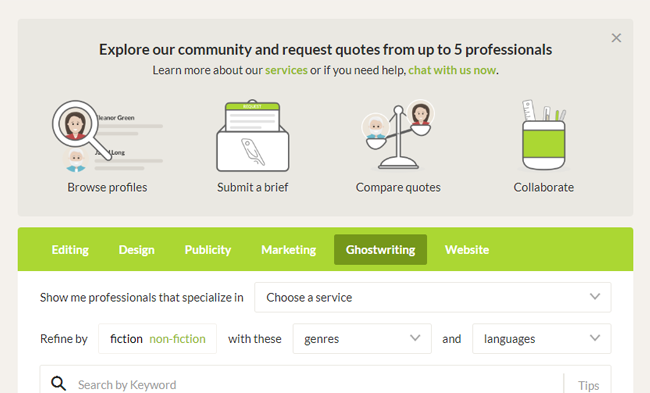650x393 pixels.
Task: Open the Publicity tab
Action: point(208,250)
